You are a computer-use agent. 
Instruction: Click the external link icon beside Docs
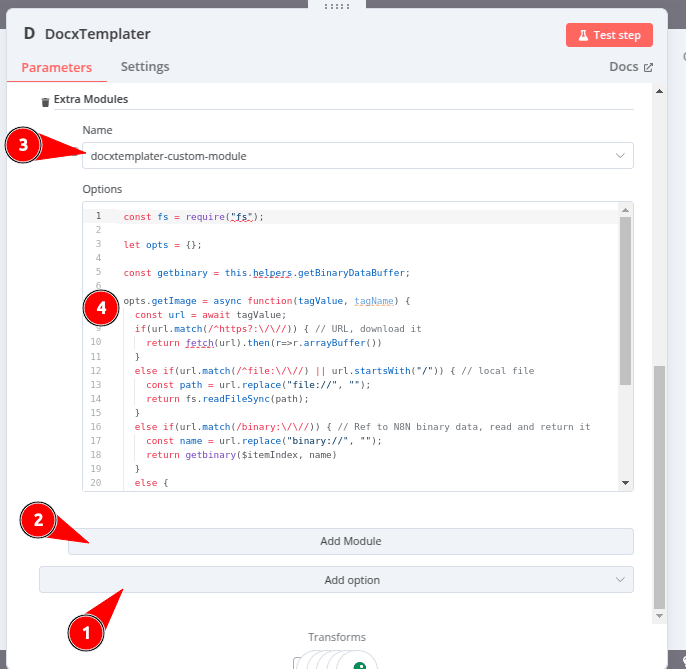[x=648, y=67]
